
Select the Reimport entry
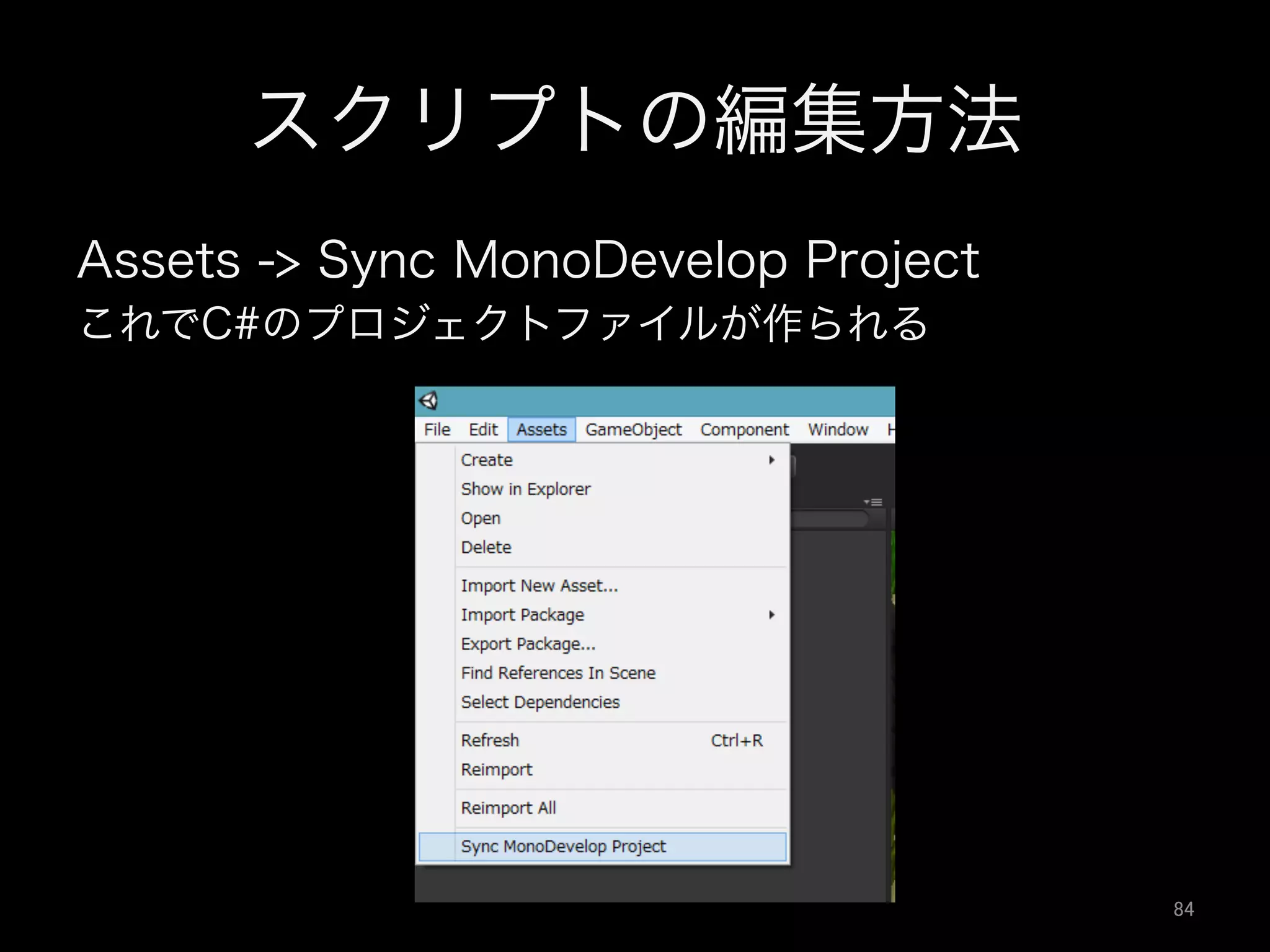pyautogui.click(x=603, y=770)
